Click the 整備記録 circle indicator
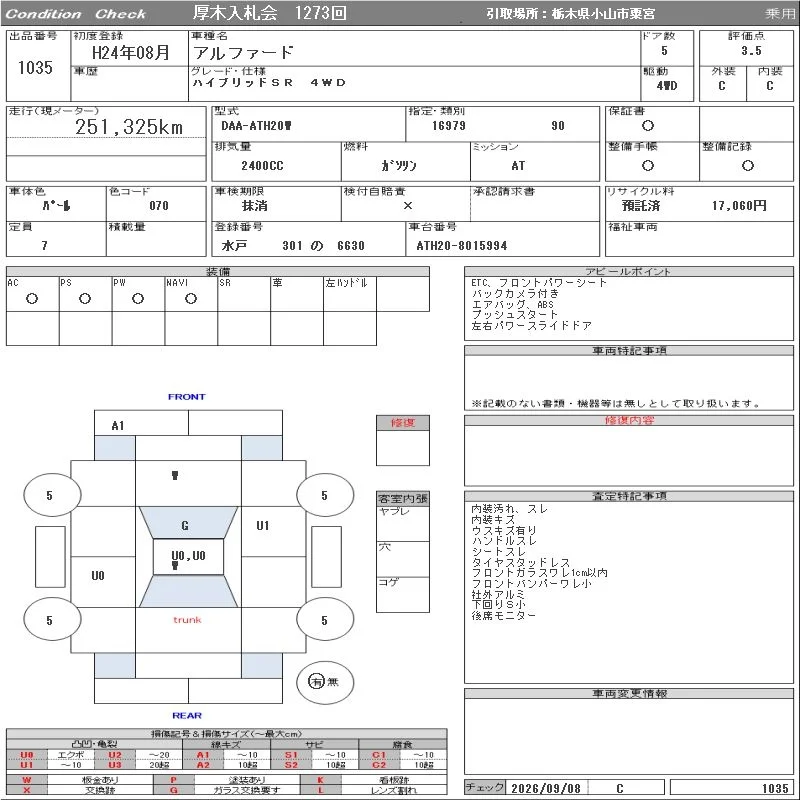The image size is (800, 800). click(747, 165)
